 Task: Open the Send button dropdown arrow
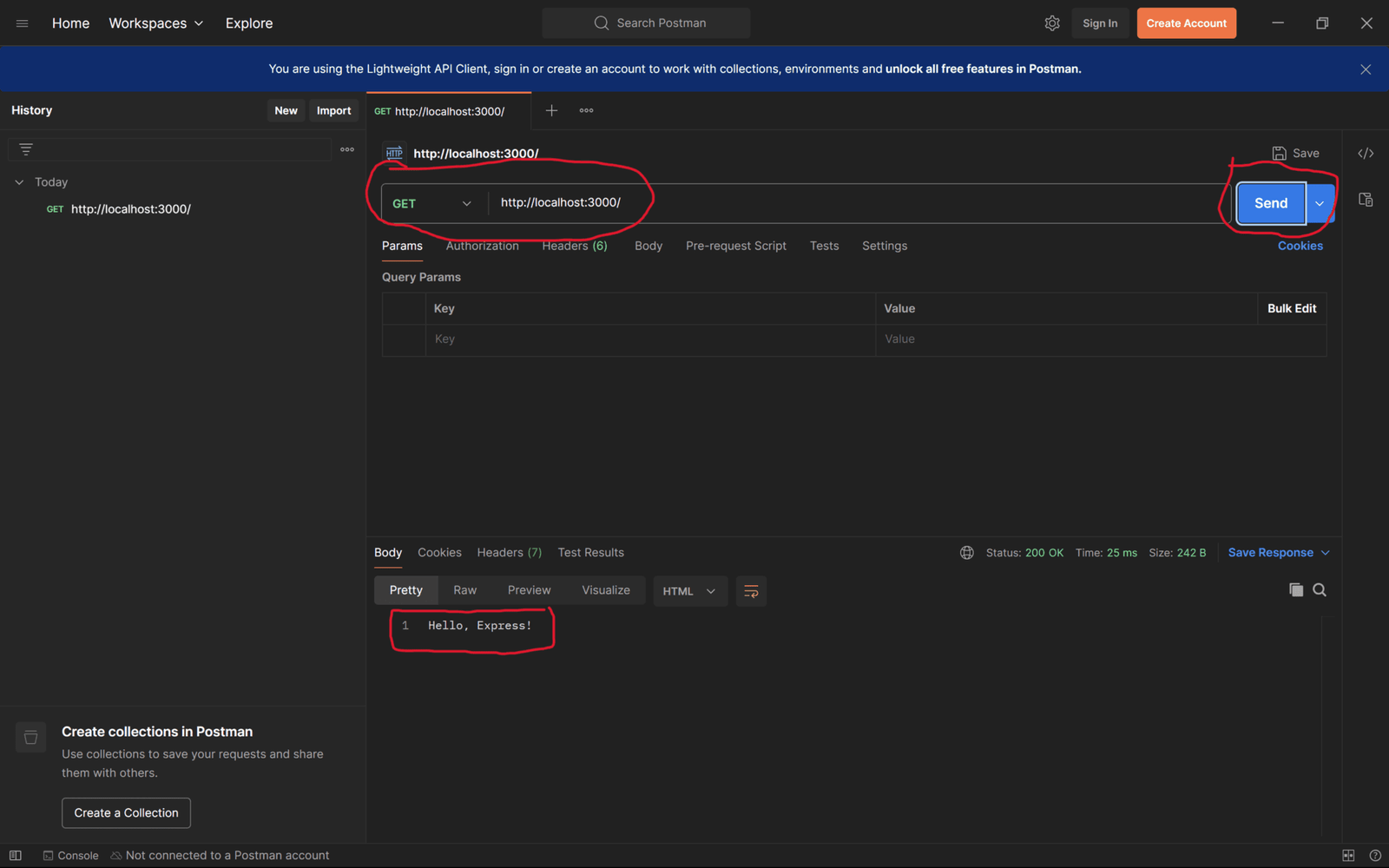pyautogui.click(x=1320, y=203)
